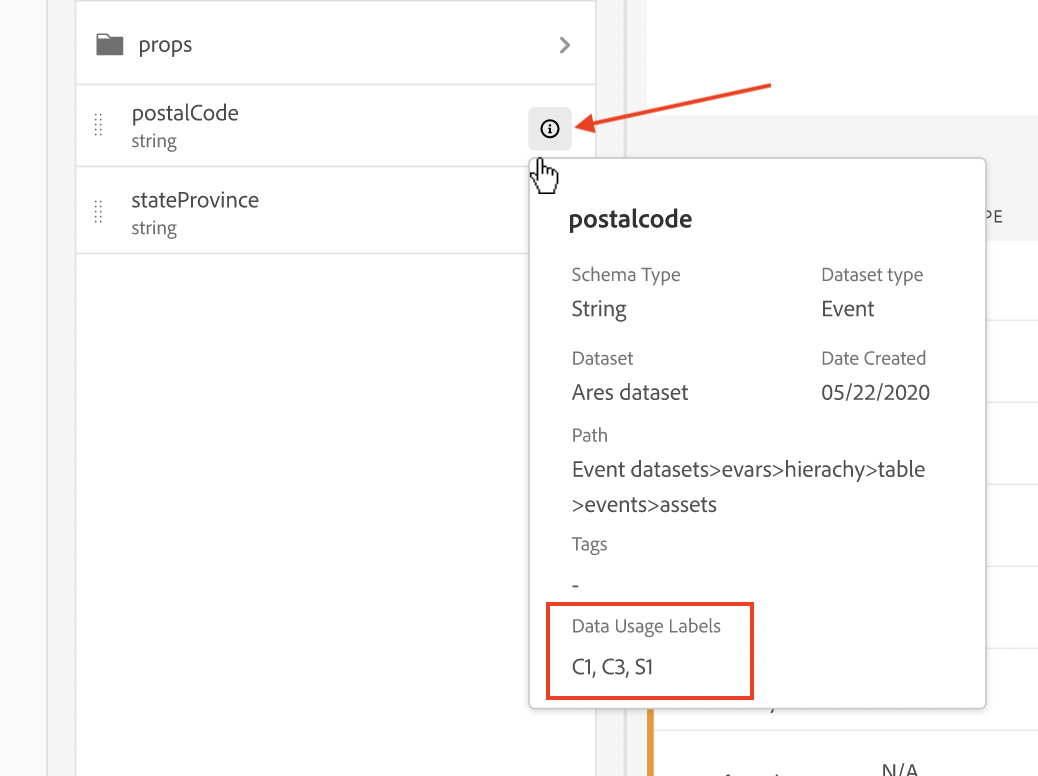Grab the stateProvince drag handle
This screenshot has height=776, width=1038.
pyautogui.click(x=98, y=212)
